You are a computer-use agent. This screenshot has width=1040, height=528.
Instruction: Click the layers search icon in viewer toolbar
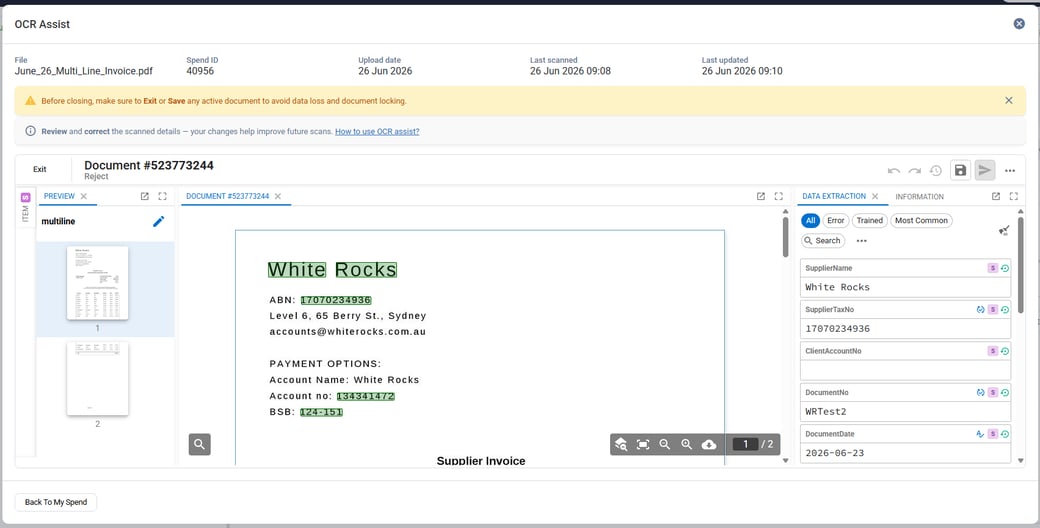tap(621, 444)
